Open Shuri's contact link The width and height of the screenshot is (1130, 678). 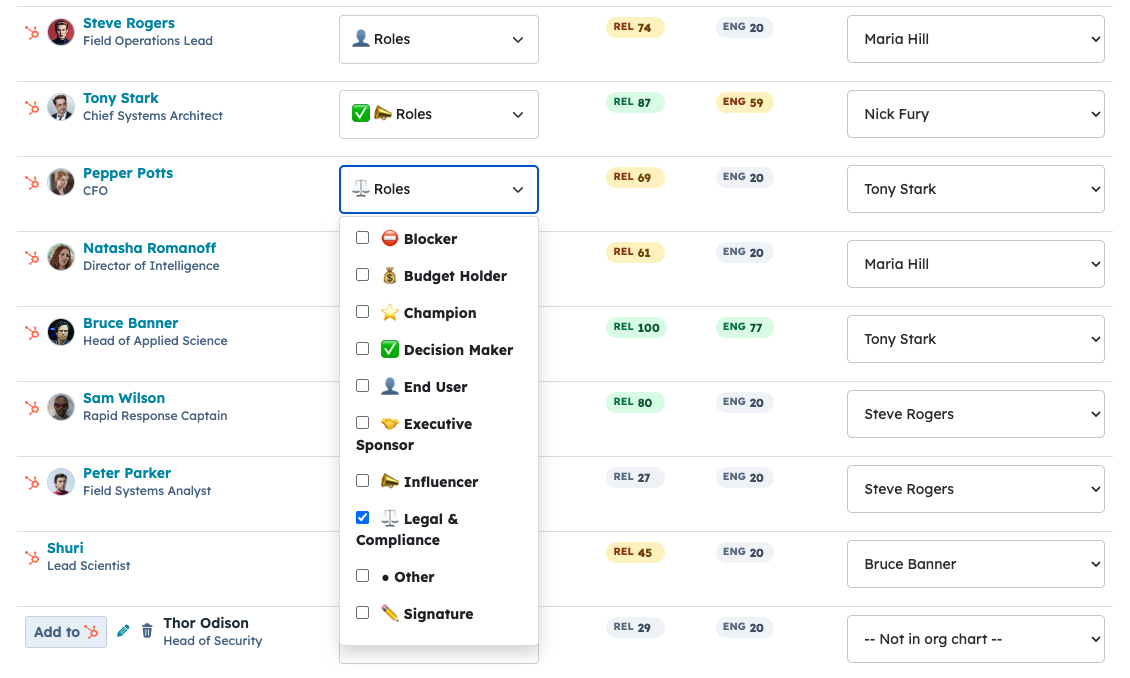tap(65, 548)
